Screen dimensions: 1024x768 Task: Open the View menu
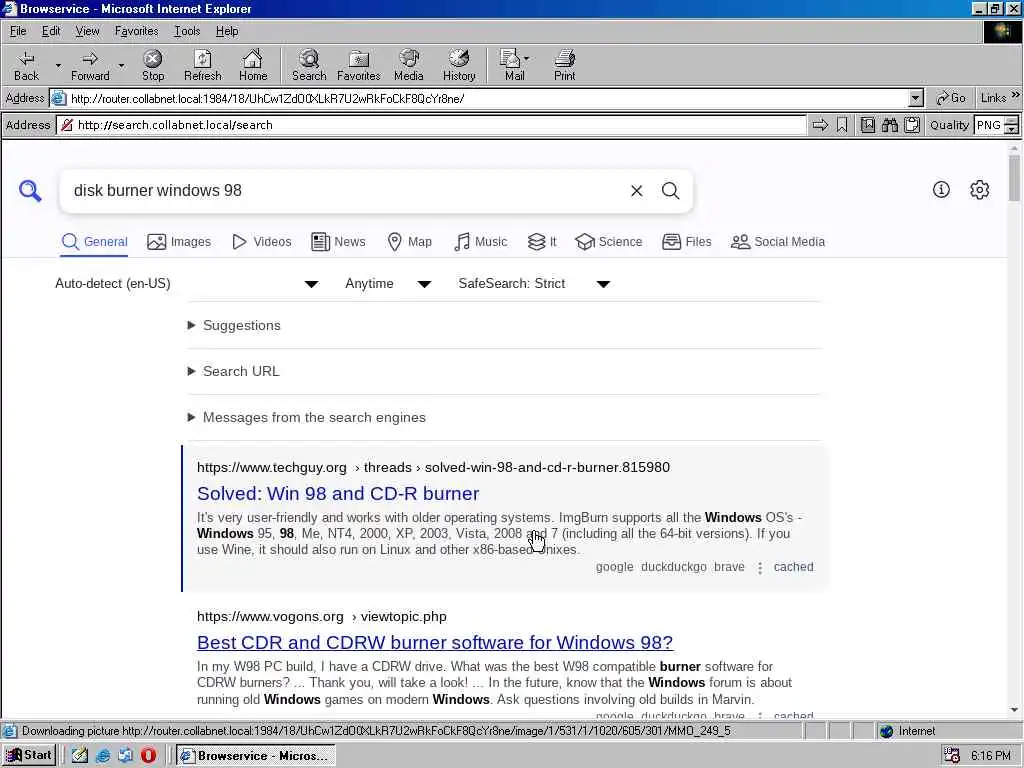point(87,31)
